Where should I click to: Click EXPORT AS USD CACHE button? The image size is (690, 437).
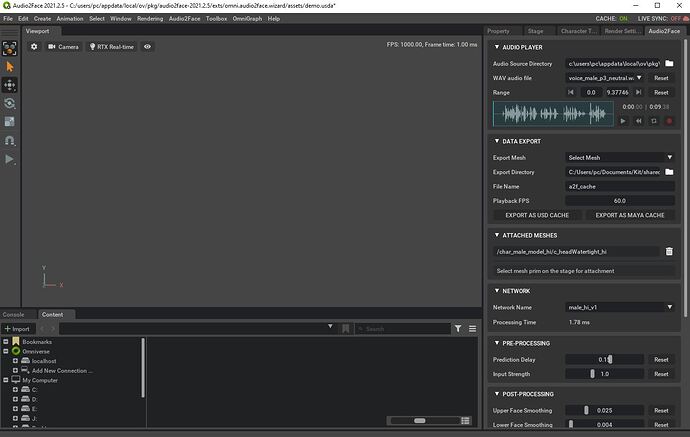[537, 215]
